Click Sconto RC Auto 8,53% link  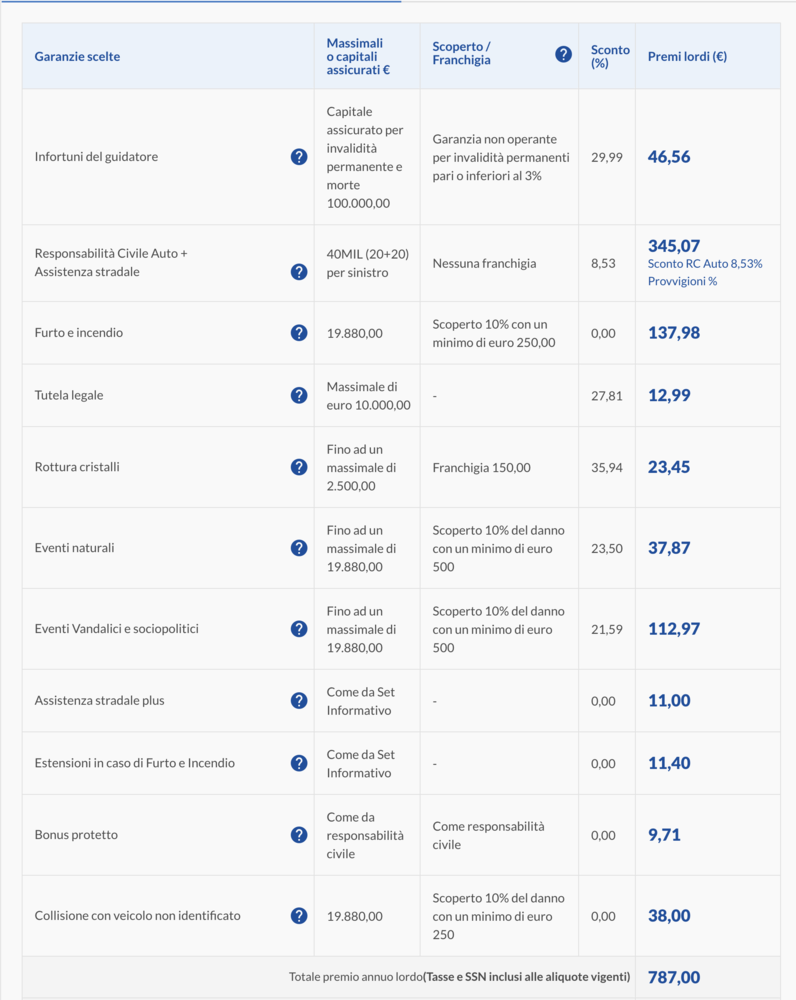[705, 263]
